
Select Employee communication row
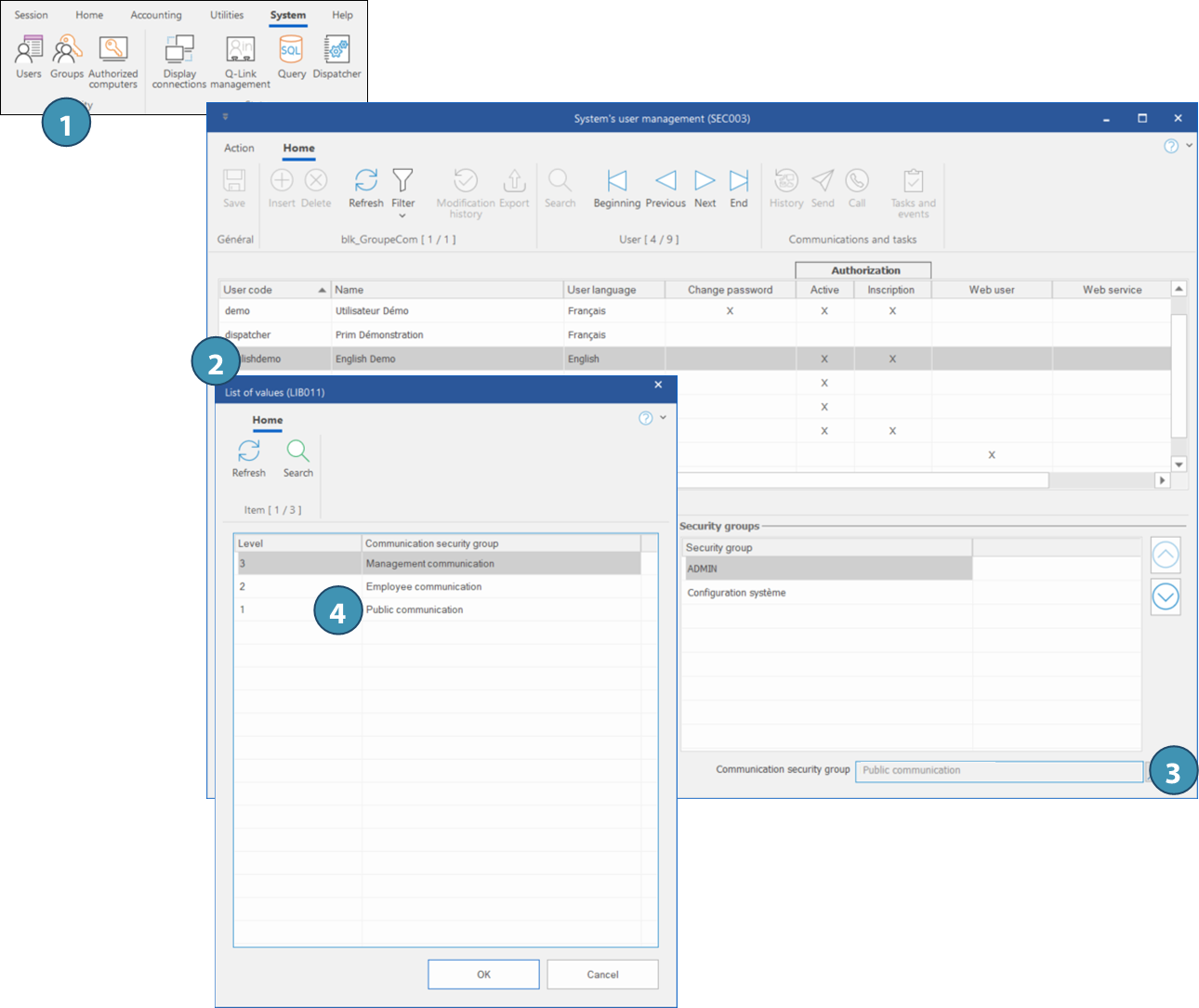pyautogui.click(x=424, y=587)
